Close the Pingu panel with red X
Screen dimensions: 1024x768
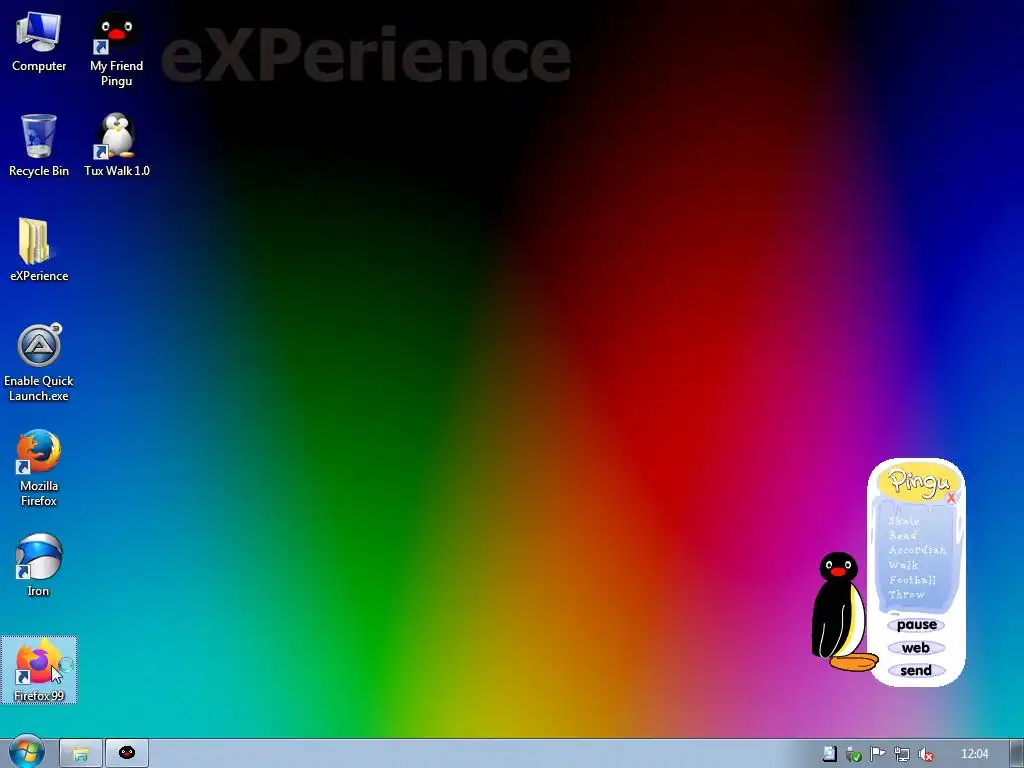pyautogui.click(x=951, y=498)
